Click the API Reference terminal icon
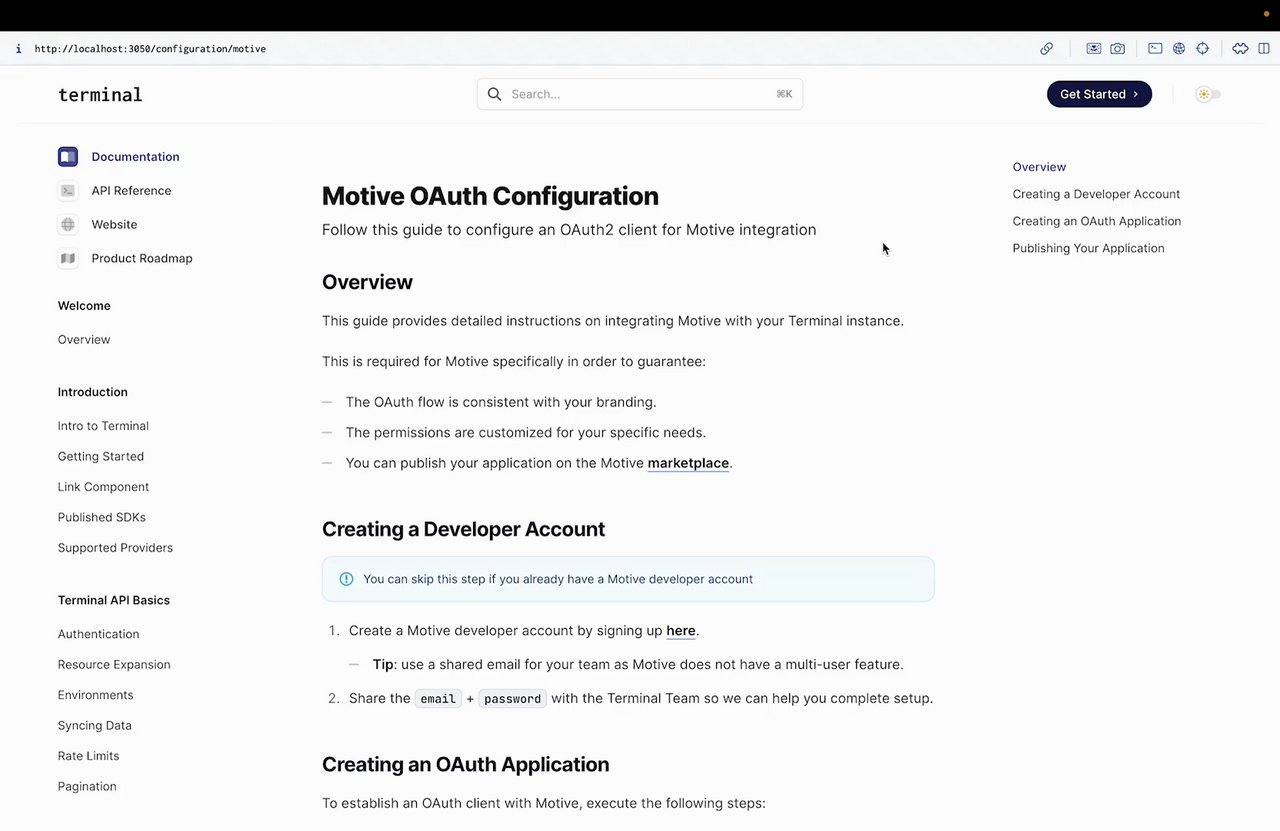The width and height of the screenshot is (1280, 831). click(x=68, y=191)
